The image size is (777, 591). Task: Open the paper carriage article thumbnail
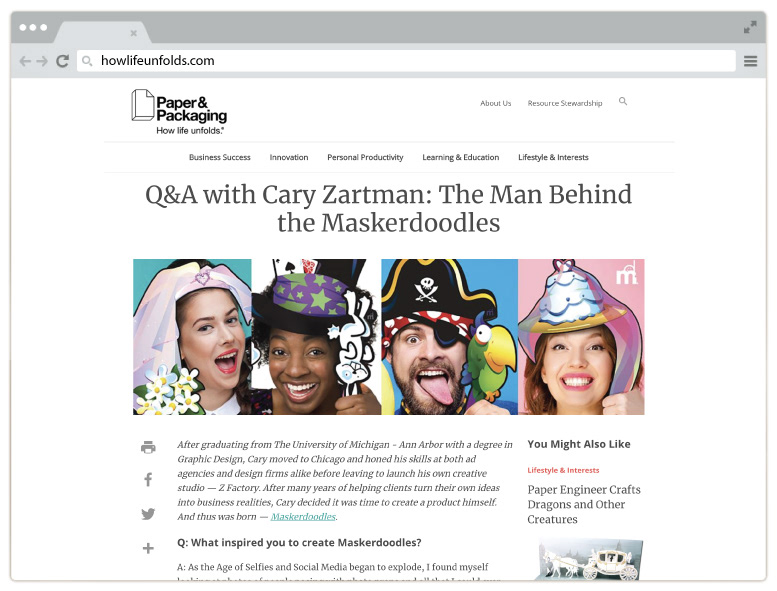[x=589, y=558]
